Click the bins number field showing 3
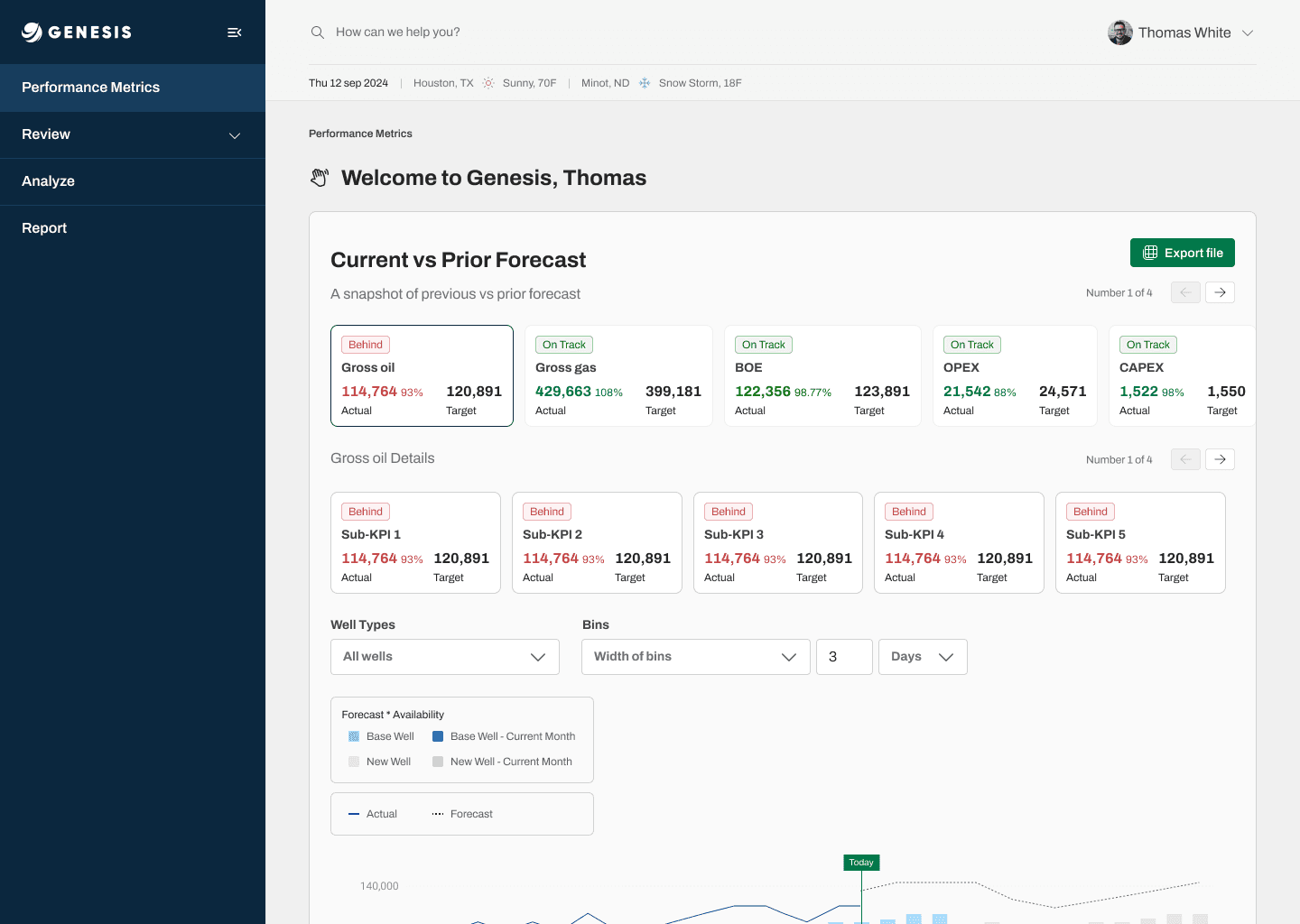Image resolution: width=1300 pixels, height=924 pixels. click(844, 657)
